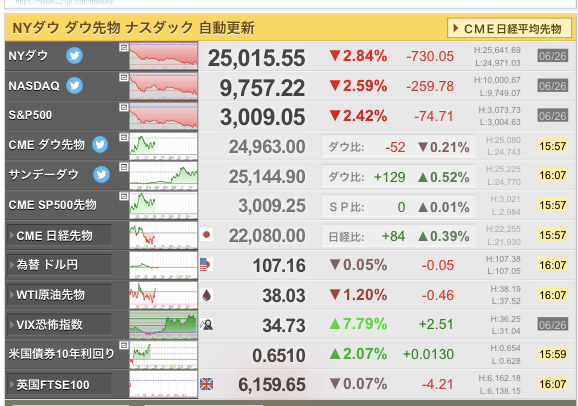This screenshot has width=578, height=406.
Task: Open the WTI原油先物 menu item
Action: click(x=59, y=295)
